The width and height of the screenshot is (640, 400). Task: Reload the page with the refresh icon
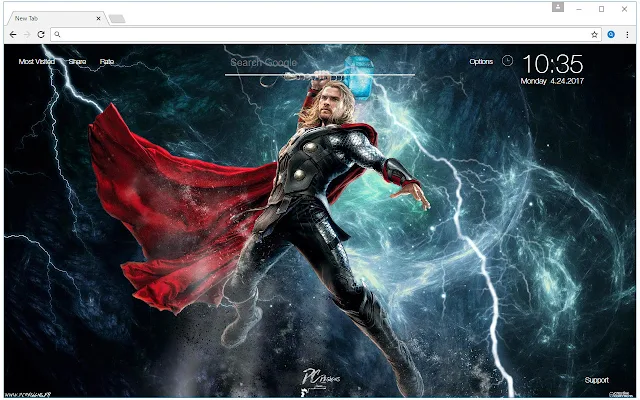click(41, 35)
